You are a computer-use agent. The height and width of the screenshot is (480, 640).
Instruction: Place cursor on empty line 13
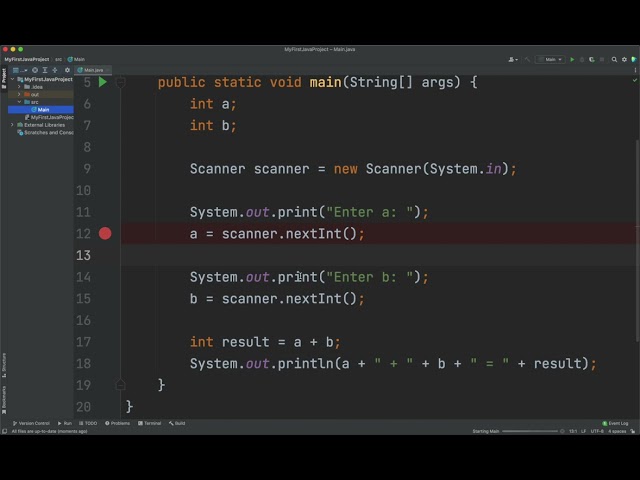coord(380,255)
